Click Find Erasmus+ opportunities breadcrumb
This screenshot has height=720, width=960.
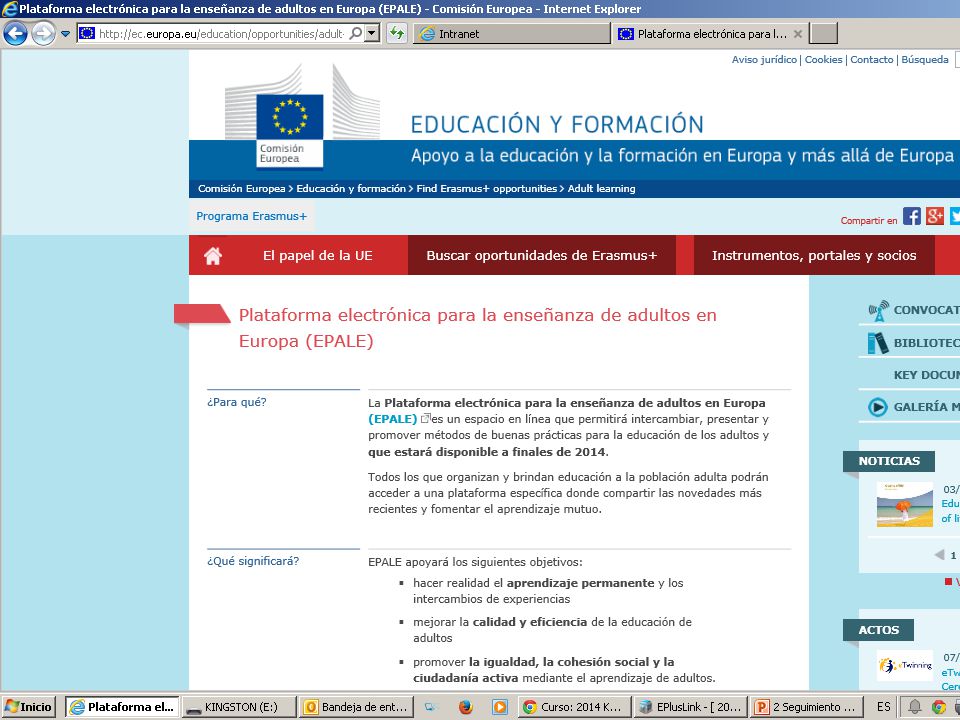pos(487,189)
